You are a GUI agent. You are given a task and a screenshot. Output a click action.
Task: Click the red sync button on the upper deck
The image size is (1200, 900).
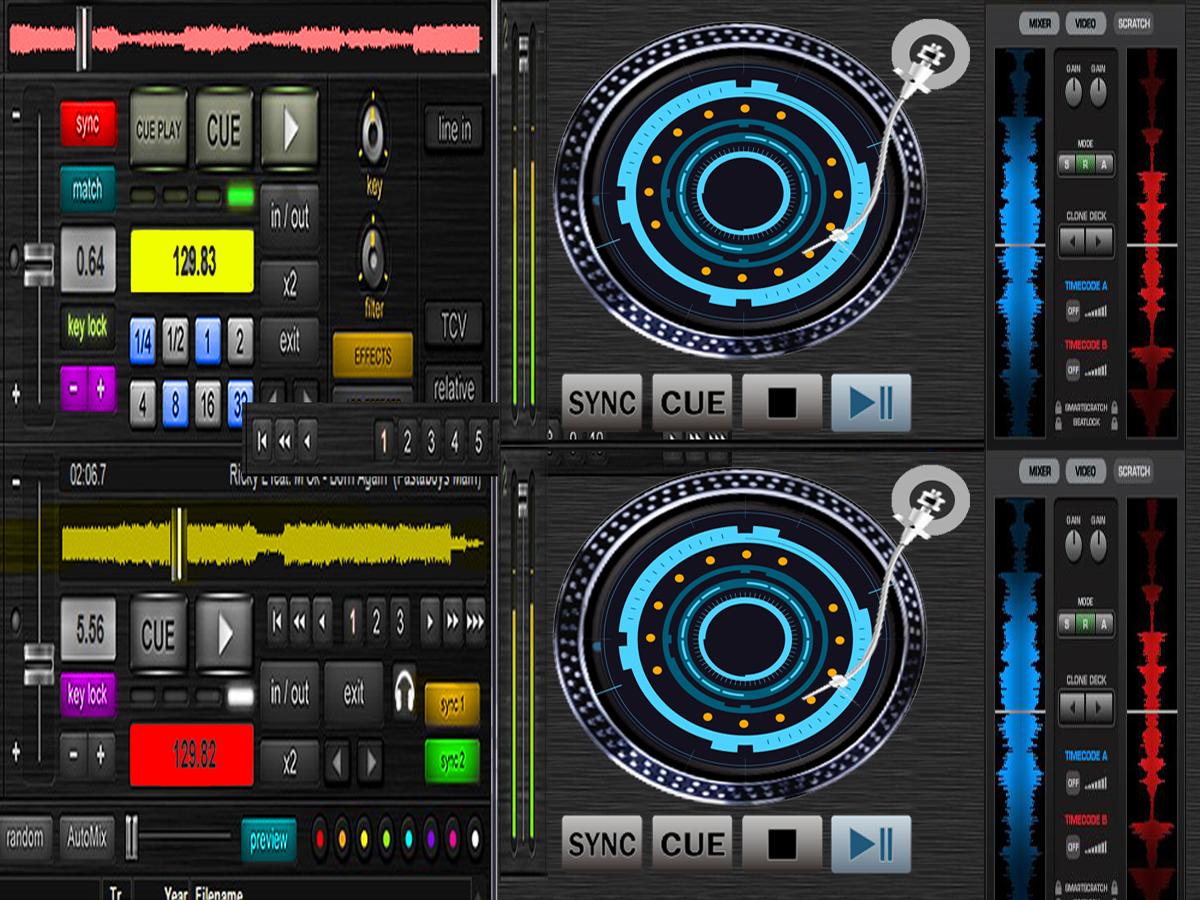(x=88, y=124)
